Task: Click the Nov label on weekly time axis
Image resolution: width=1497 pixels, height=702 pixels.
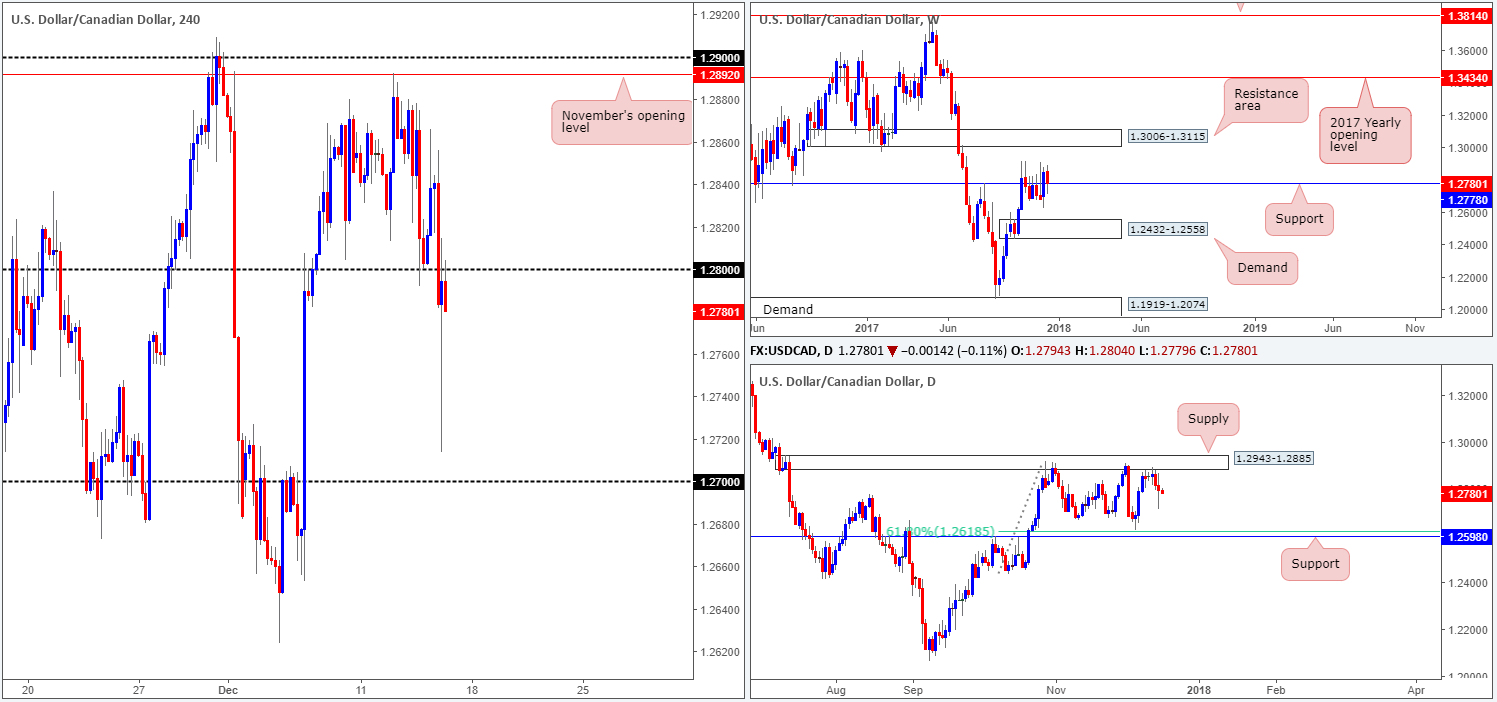Action: [x=1414, y=327]
